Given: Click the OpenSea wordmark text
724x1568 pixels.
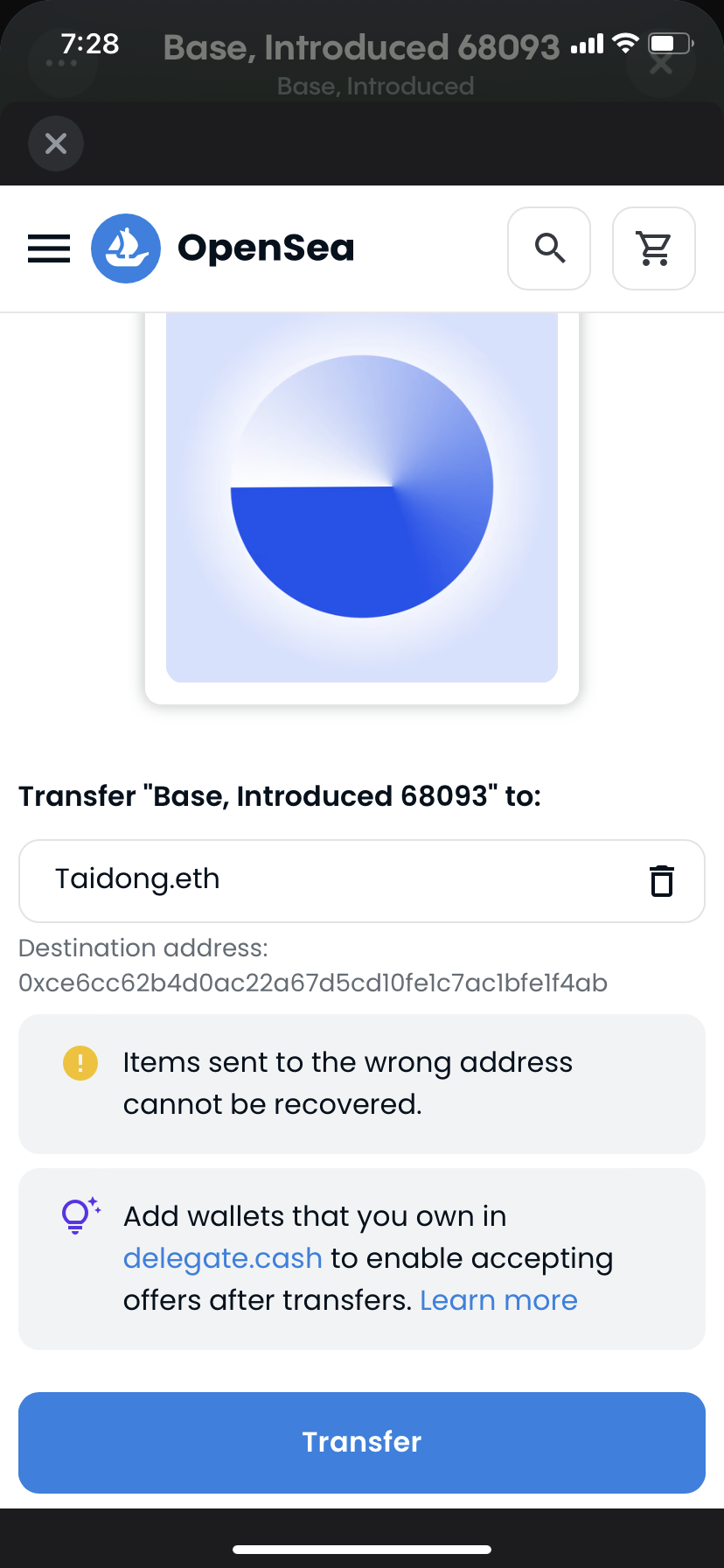Looking at the screenshot, I should coord(266,248).
